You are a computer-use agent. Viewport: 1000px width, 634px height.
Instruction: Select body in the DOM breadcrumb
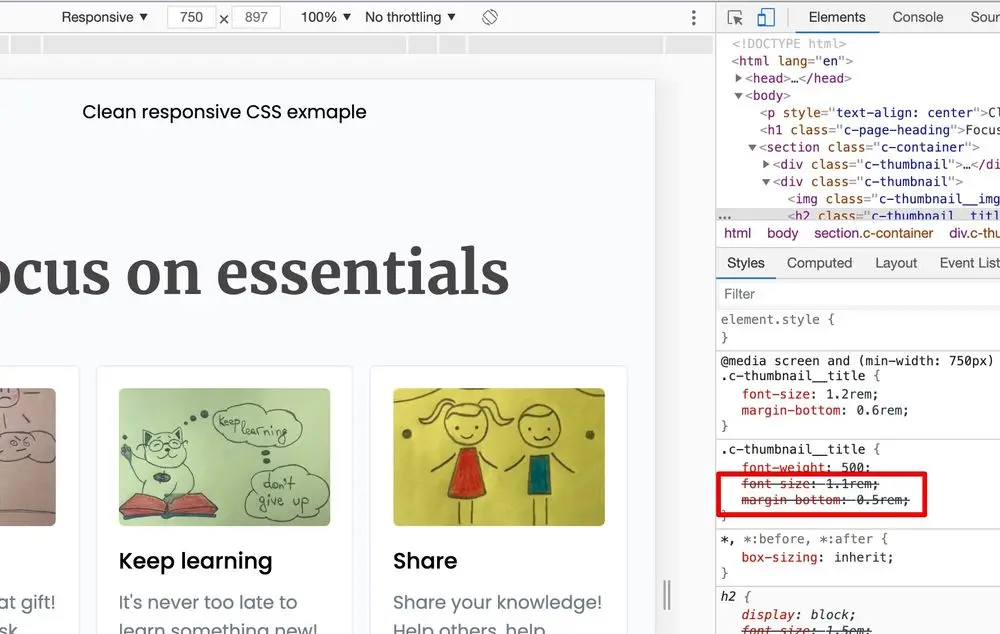click(x=782, y=233)
